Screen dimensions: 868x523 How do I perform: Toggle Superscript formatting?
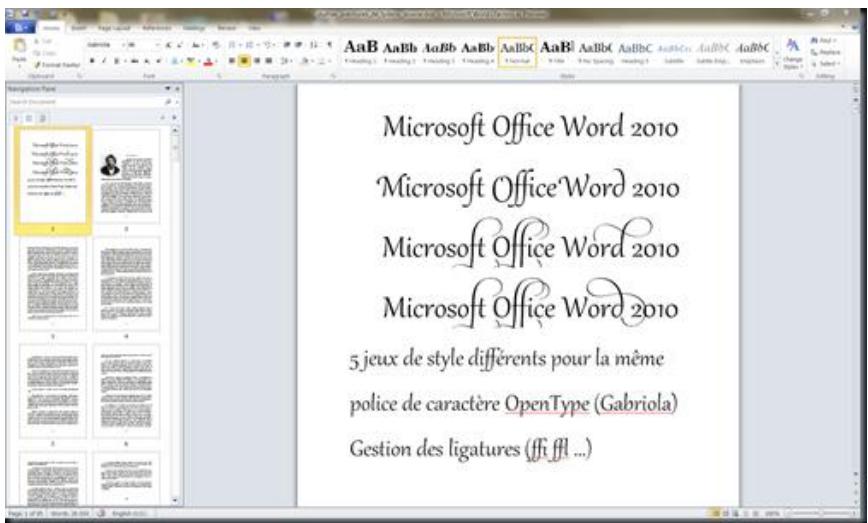click(x=158, y=61)
